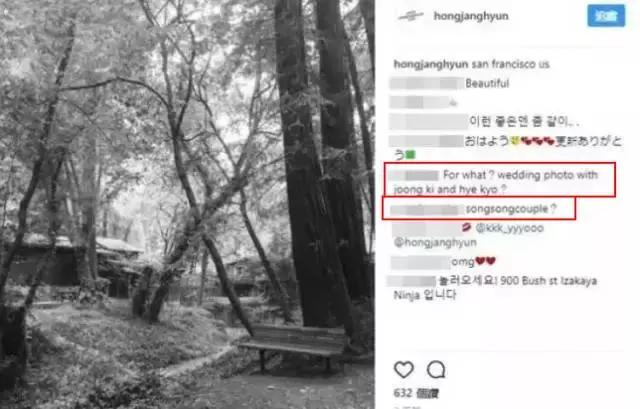
Task: Click the blue follow button
Action: coord(606,16)
